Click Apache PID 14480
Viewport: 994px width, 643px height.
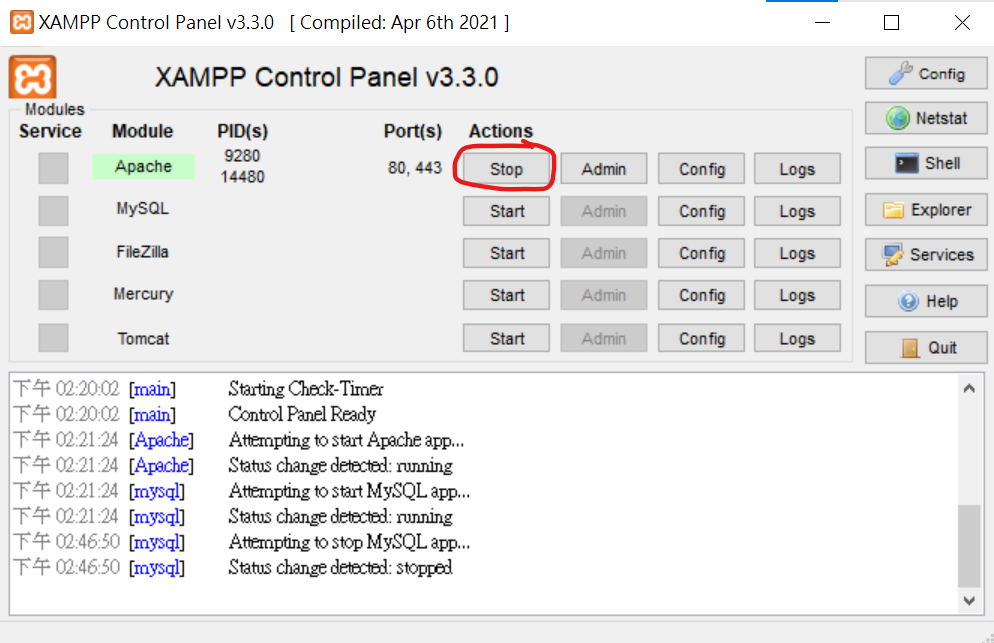(242, 177)
